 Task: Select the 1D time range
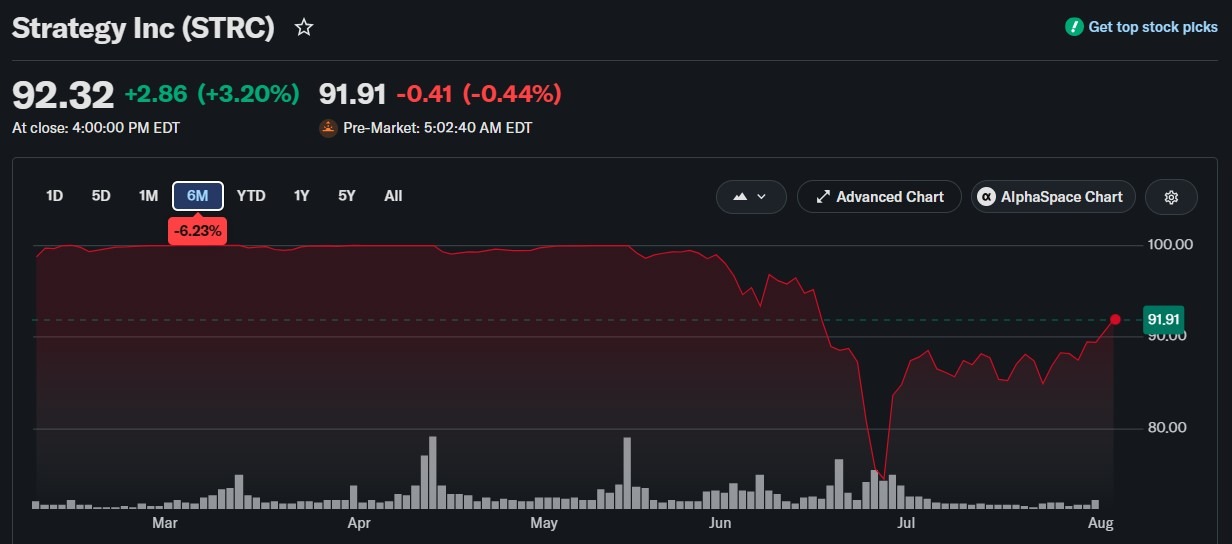coord(55,196)
